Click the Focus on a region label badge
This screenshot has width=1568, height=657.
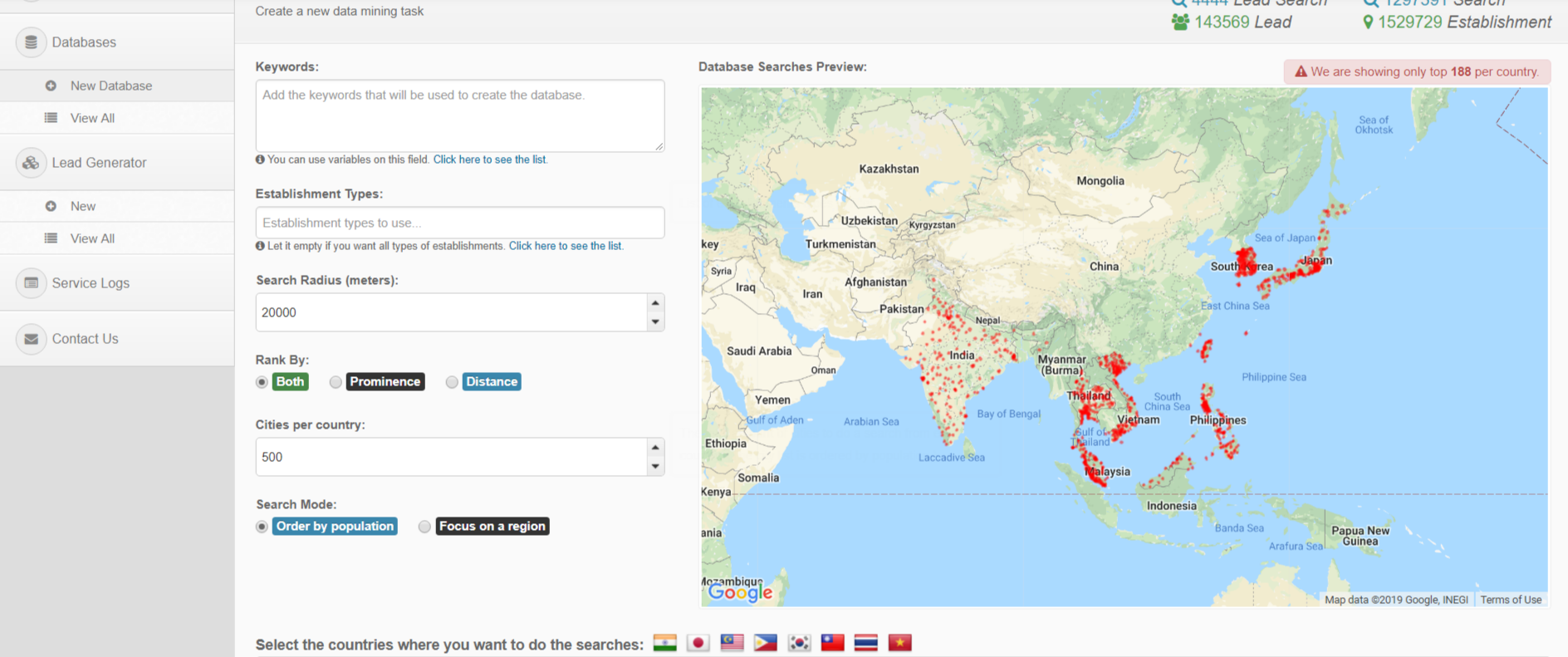(x=492, y=527)
